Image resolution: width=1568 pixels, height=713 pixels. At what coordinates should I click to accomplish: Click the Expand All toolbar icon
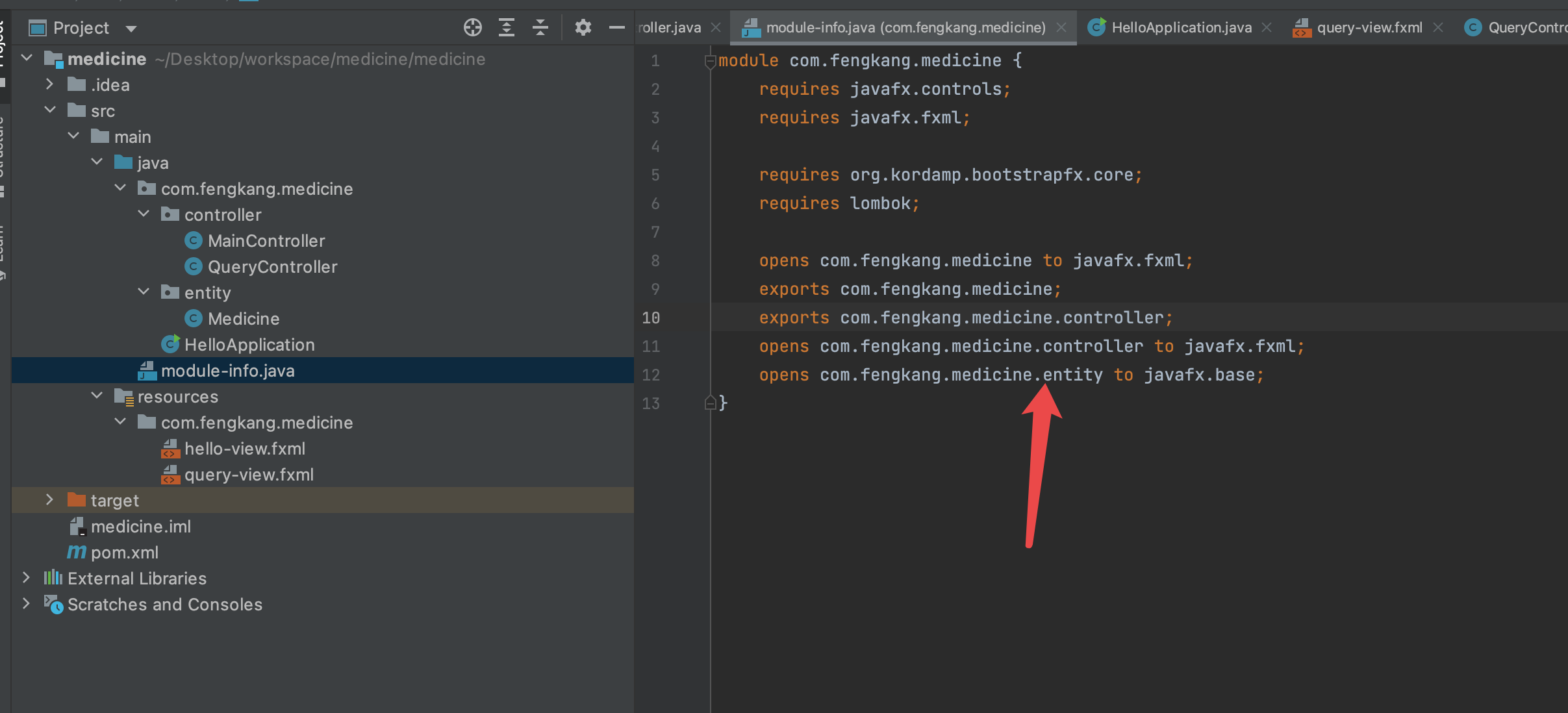tap(507, 28)
